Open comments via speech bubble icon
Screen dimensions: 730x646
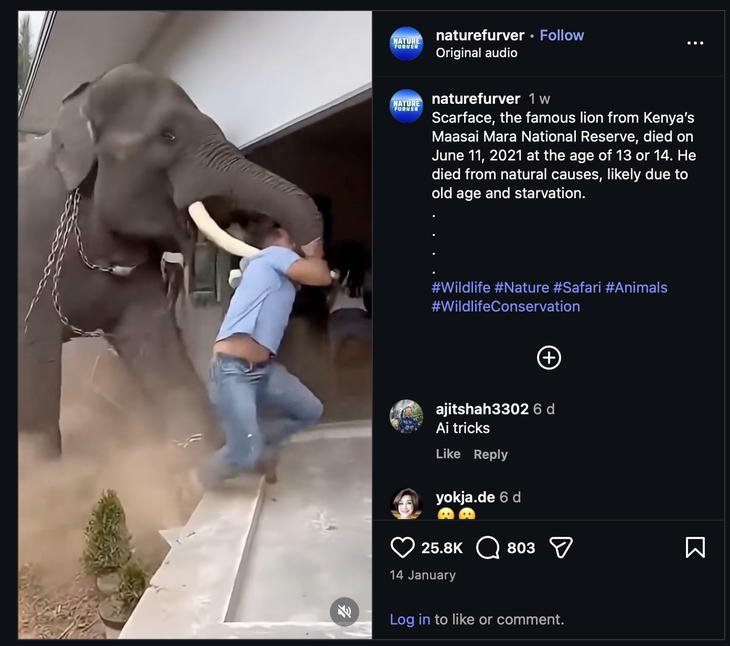[x=488, y=547]
